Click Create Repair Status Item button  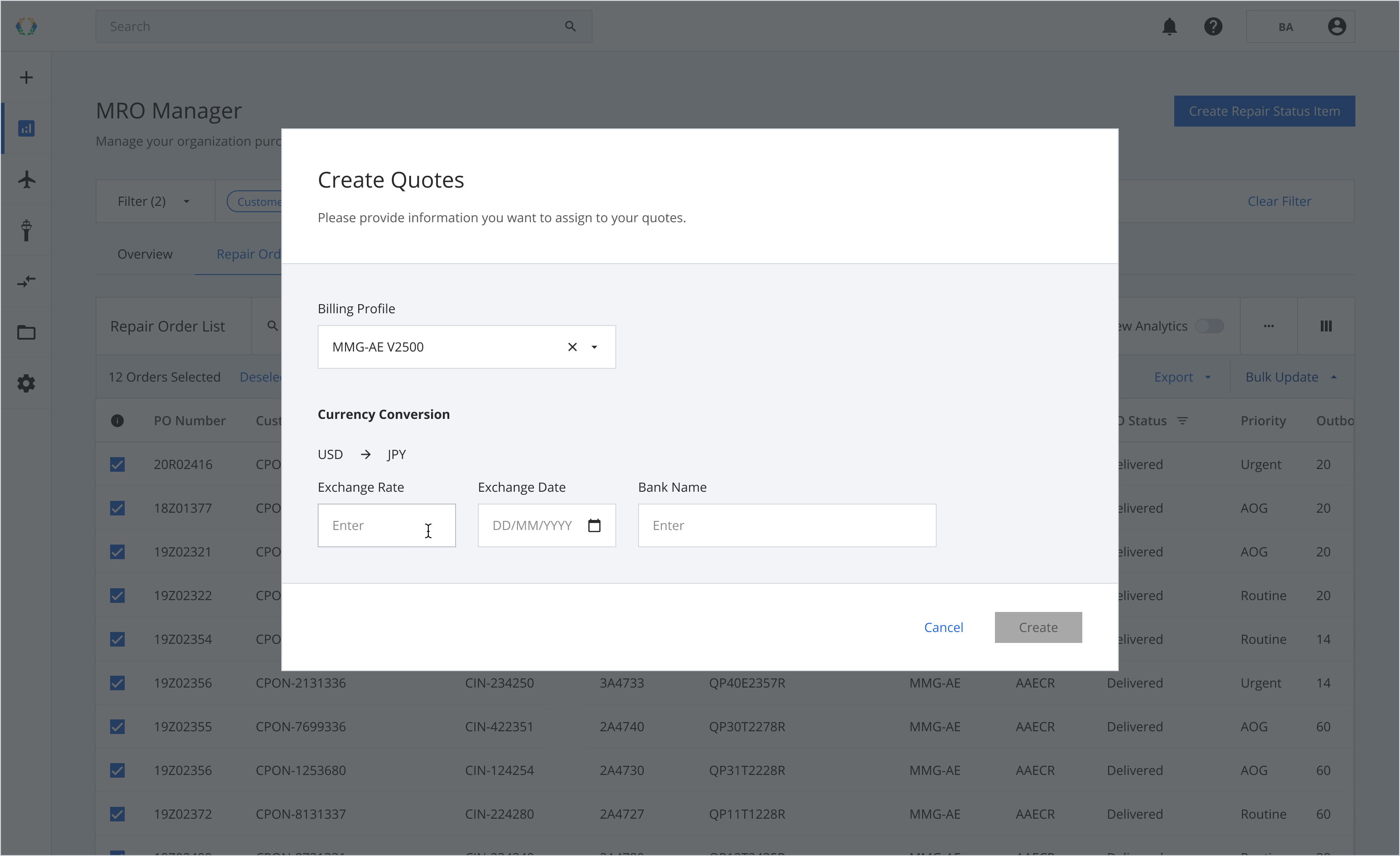pyautogui.click(x=1264, y=111)
